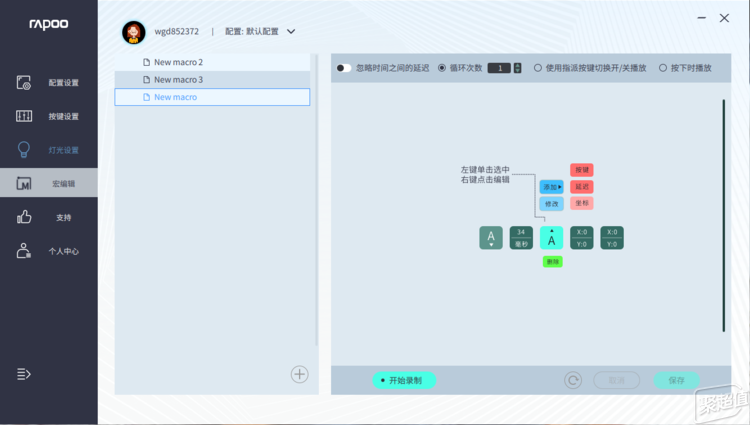Minimize the Rapoo window

(x=702, y=18)
